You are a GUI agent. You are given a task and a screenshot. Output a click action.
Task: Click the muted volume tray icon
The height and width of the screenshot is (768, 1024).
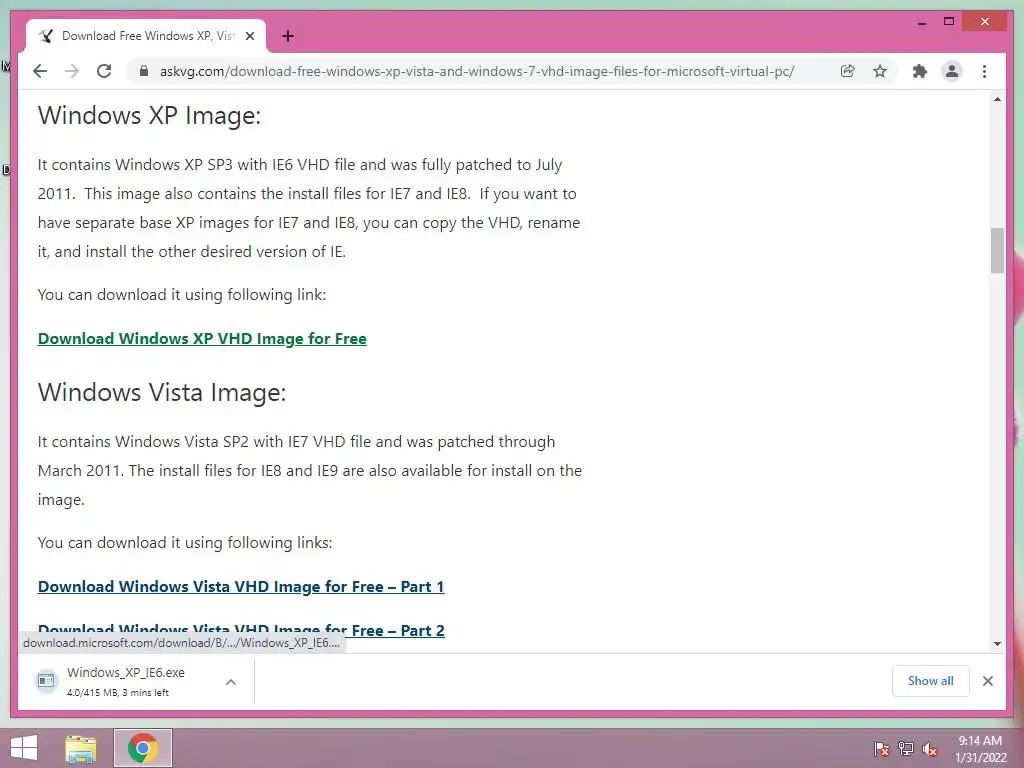(x=930, y=749)
